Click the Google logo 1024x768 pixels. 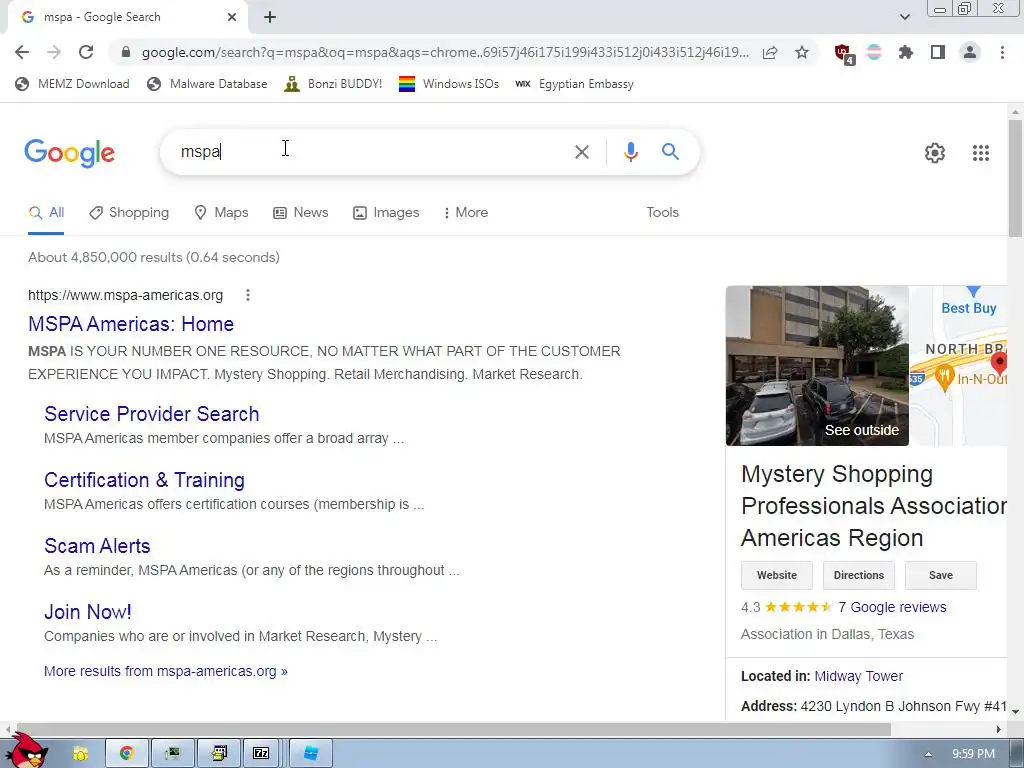pos(69,153)
